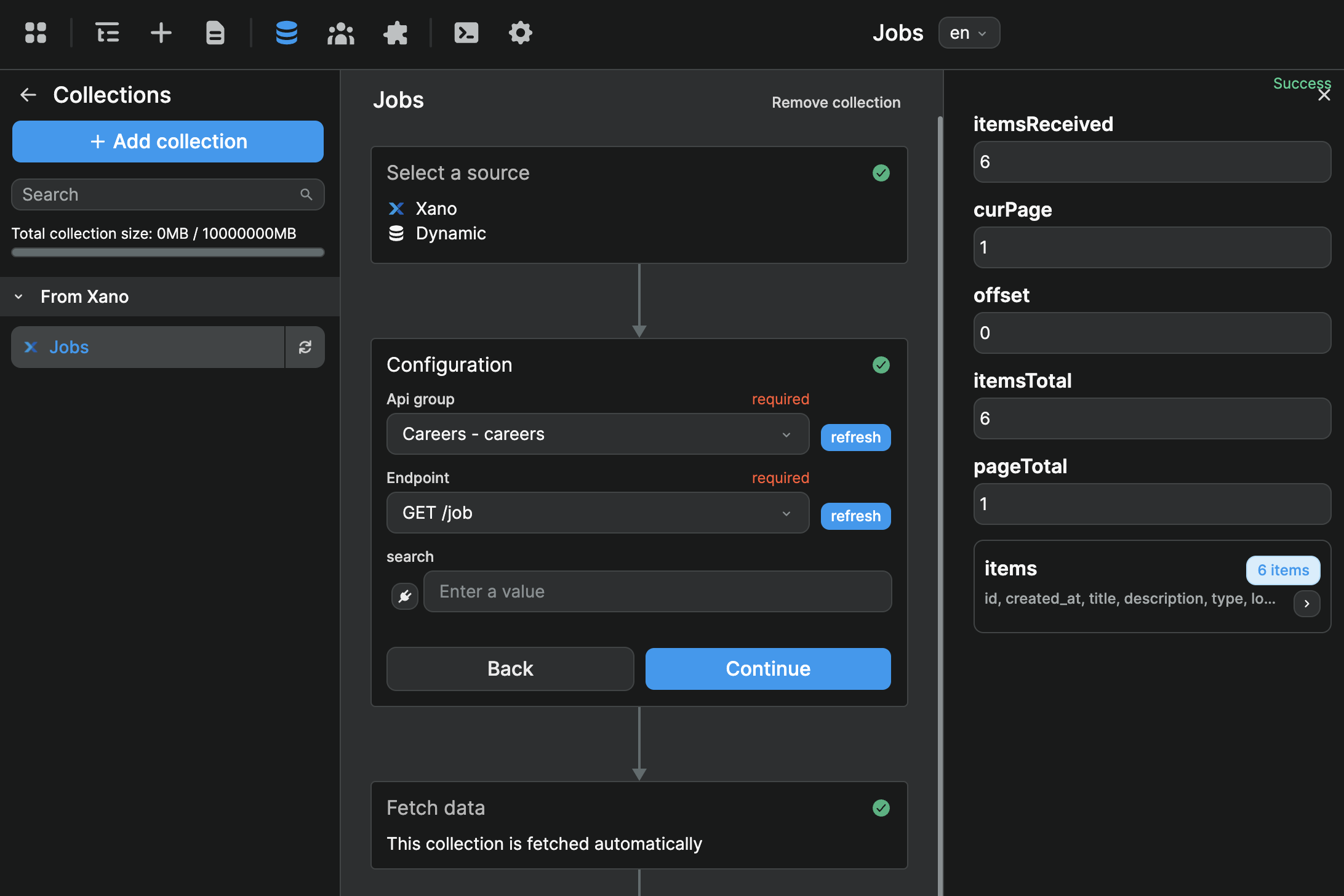Refetch the Jobs collection with the sync icon
1344x896 pixels.
tap(305, 347)
